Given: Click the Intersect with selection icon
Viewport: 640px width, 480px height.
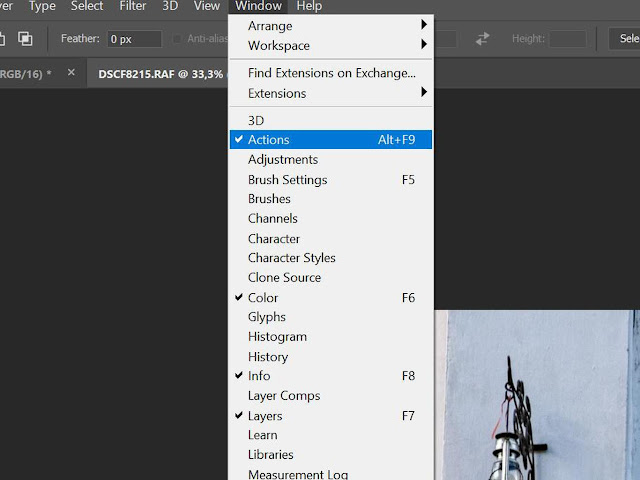Looking at the screenshot, I should [25, 39].
